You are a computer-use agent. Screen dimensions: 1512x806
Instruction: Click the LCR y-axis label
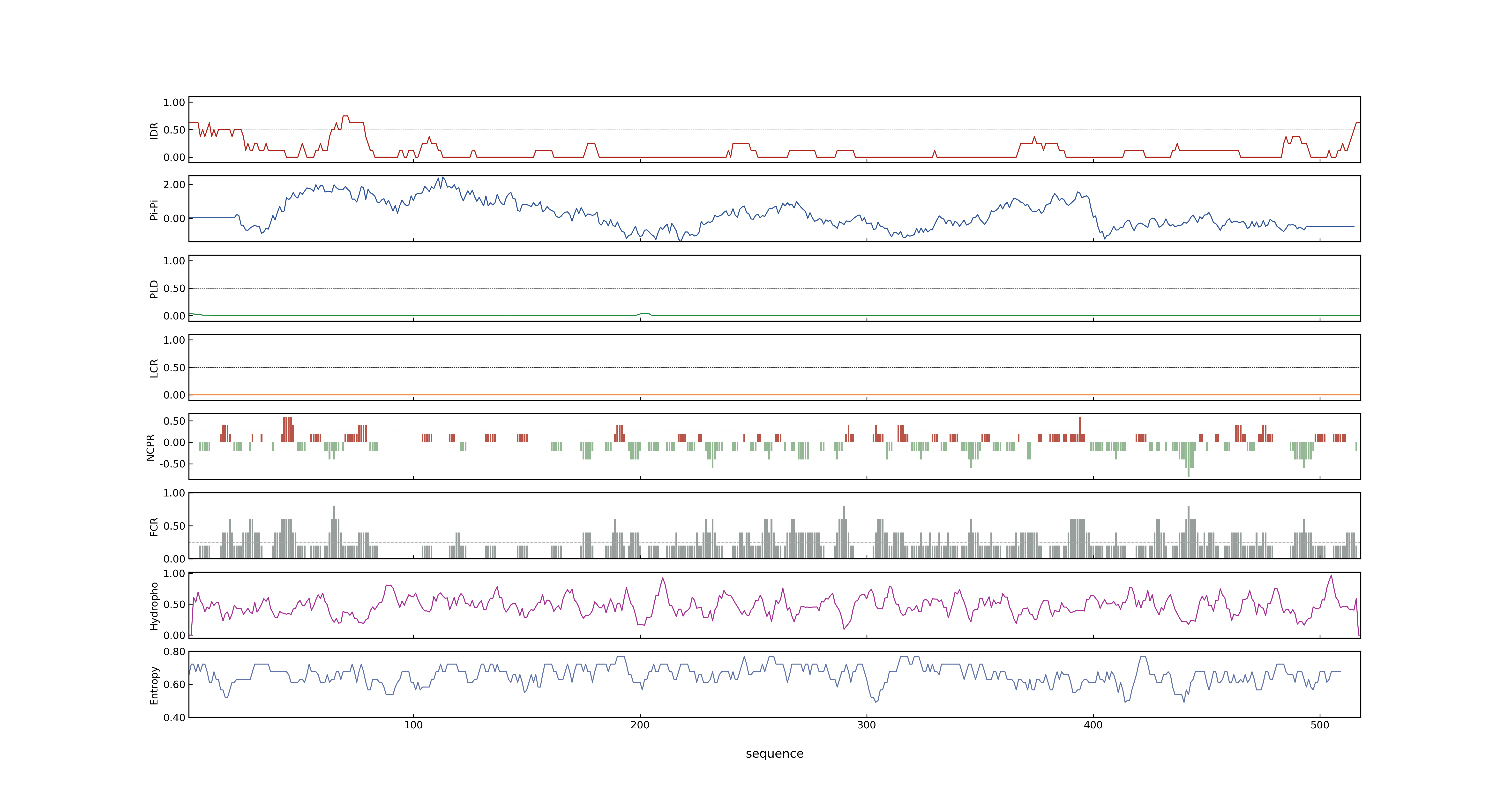(x=154, y=368)
